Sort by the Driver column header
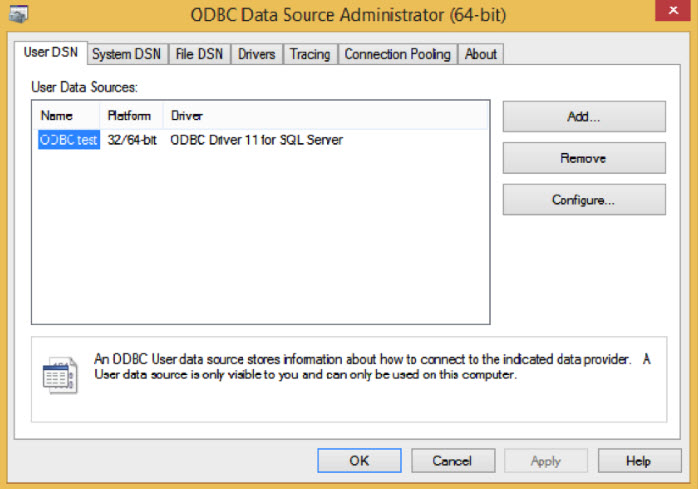 [325, 116]
